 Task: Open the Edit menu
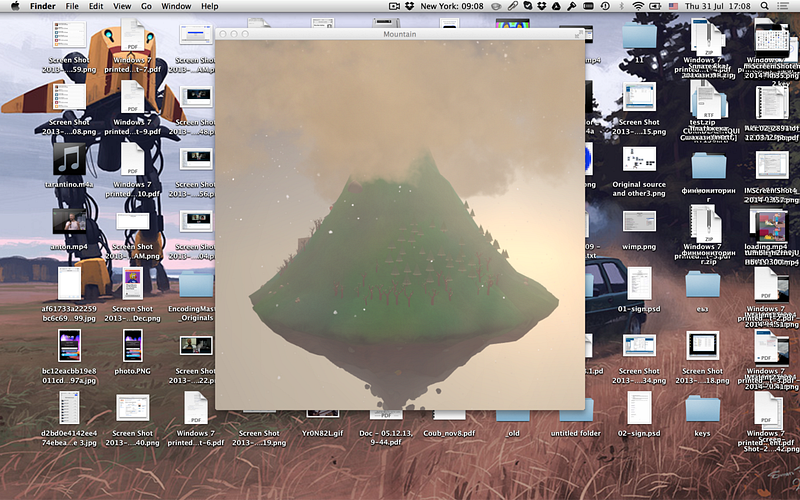tap(96, 6)
